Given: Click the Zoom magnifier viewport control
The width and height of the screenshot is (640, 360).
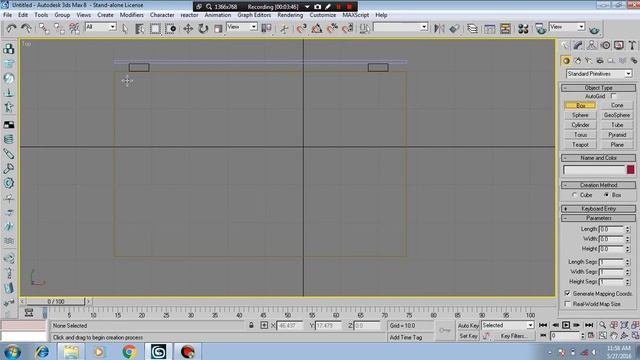Looking at the screenshot, I should point(602,325).
